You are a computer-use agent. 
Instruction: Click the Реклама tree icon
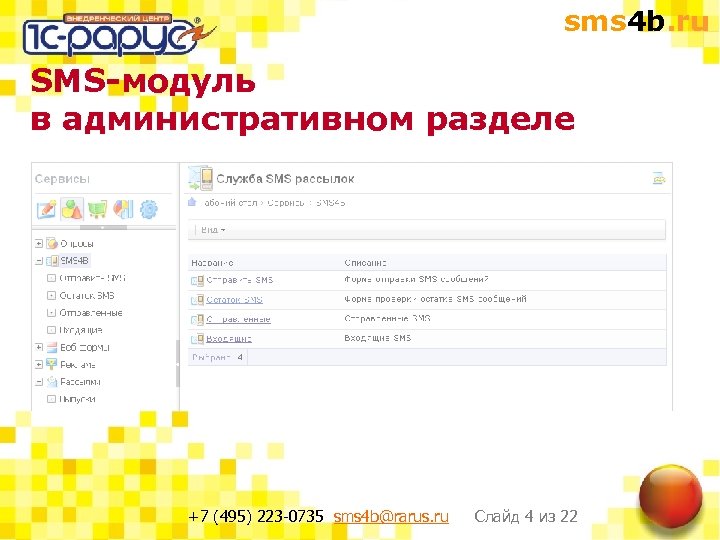point(52,364)
